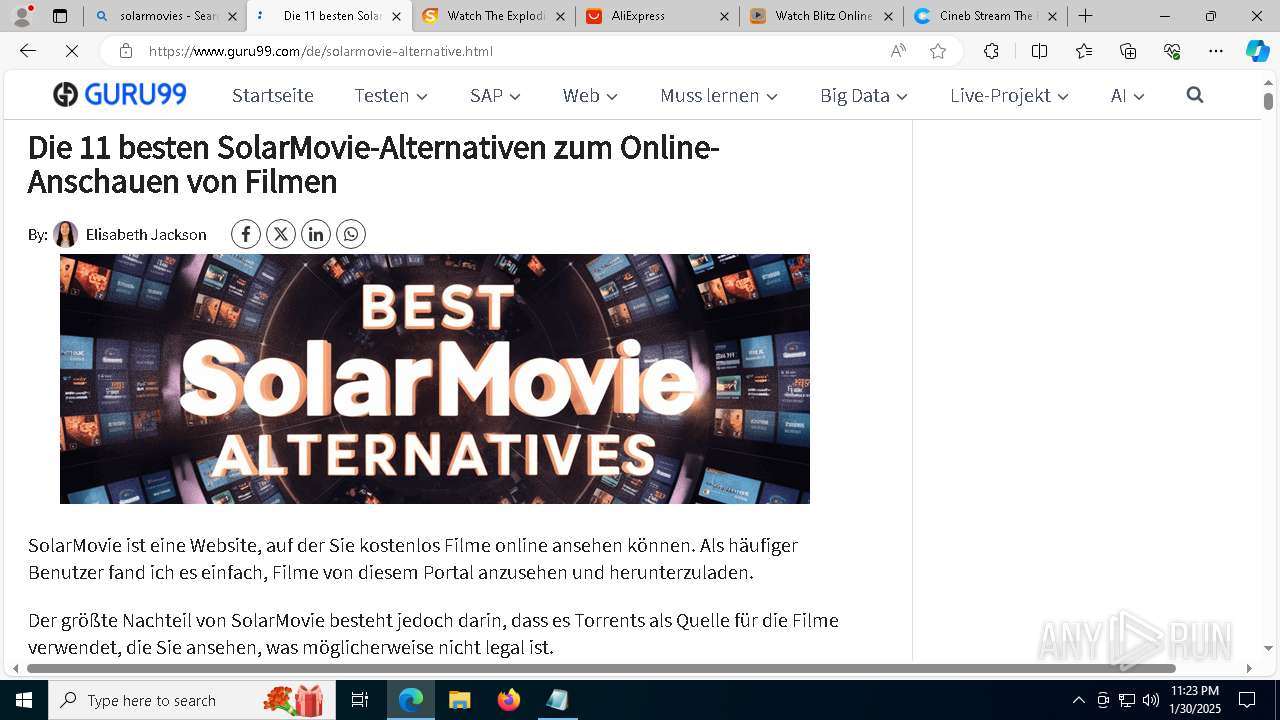Go back with the browser back arrow
Image resolution: width=1280 pixels, height=720 pixels.
(28, 51)
